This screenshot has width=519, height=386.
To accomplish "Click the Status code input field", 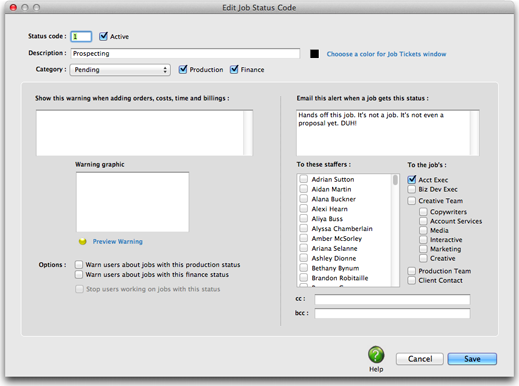I will click(x=81, y=36).
